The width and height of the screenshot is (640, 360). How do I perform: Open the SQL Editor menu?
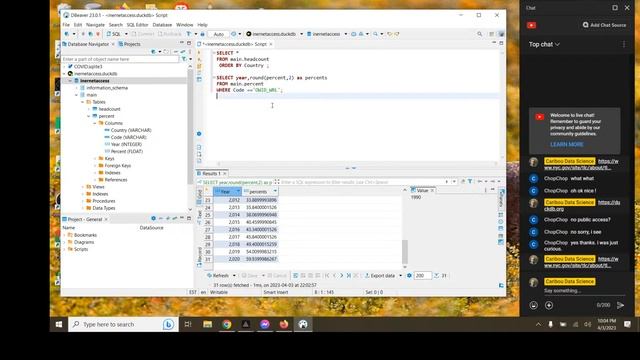coord(137,25)
